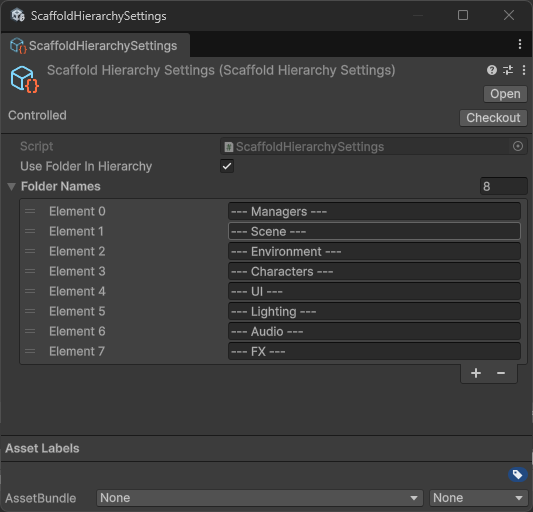
Task: Remove a folder name with minus icon
Action: [x=501, y=373]
